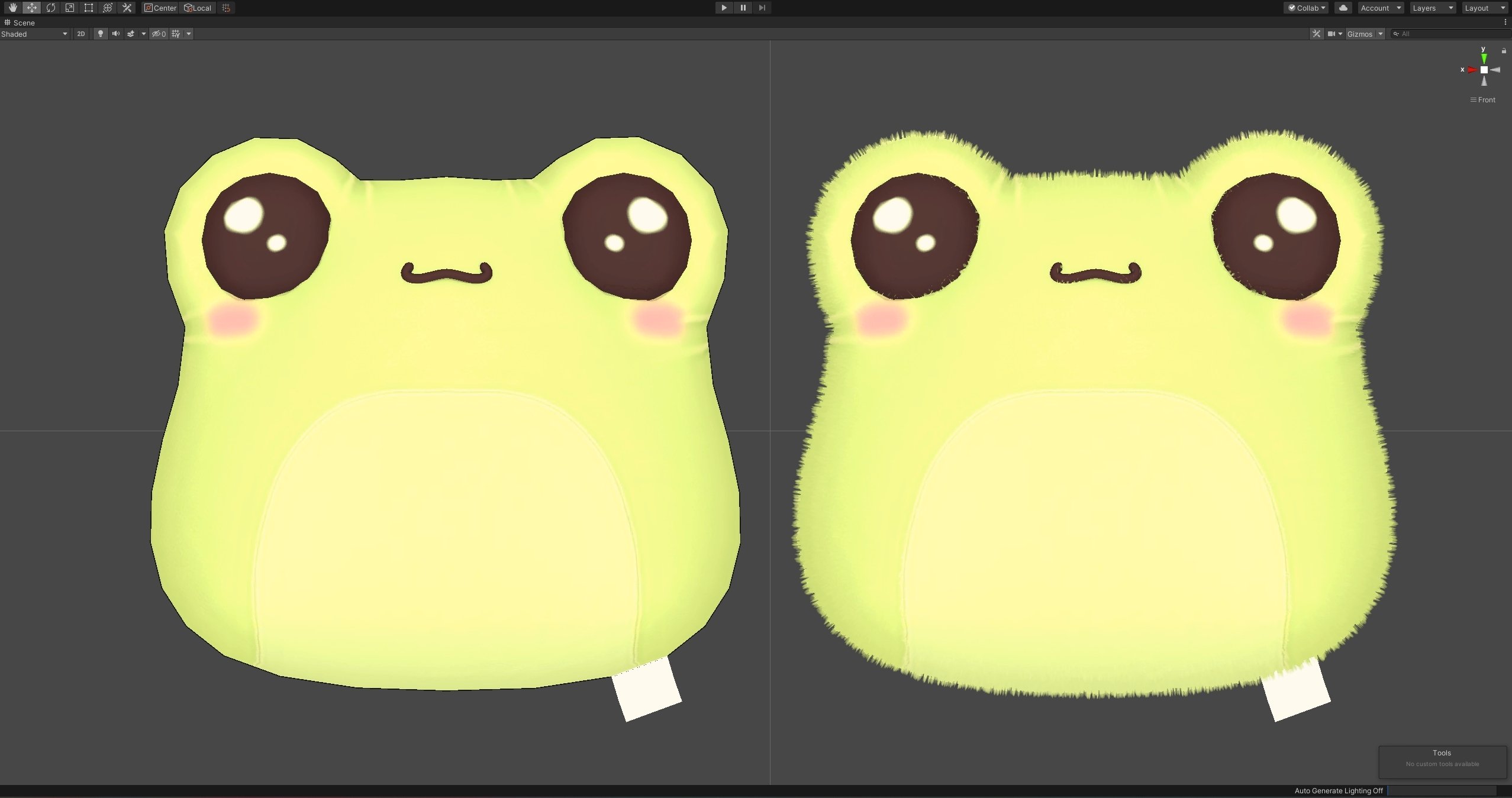
Task: Select the Hand tool
Action: click(12, 8)
